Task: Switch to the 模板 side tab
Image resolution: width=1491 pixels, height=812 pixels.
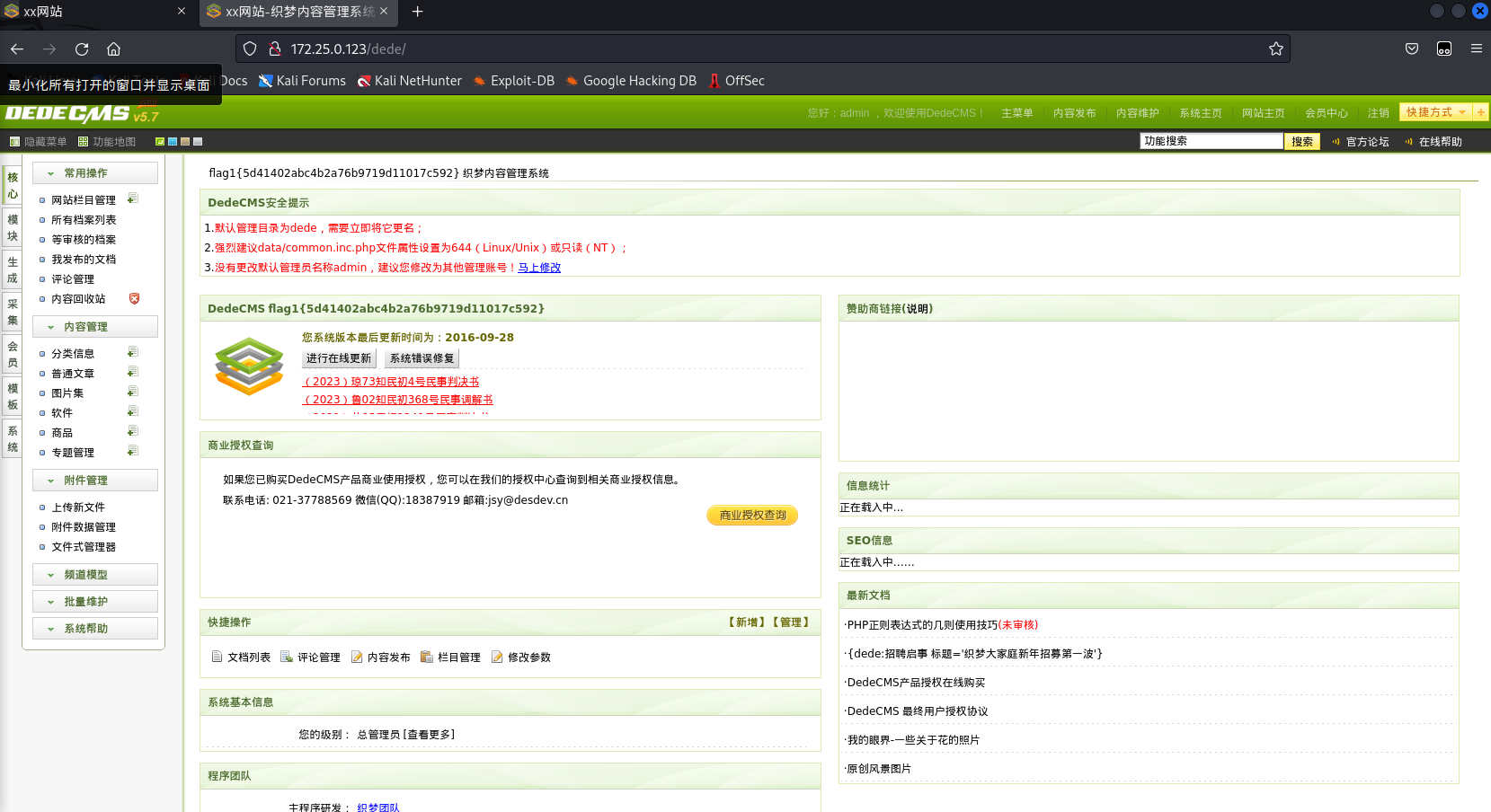Action: pyautogui.click(x=13, y=397)
